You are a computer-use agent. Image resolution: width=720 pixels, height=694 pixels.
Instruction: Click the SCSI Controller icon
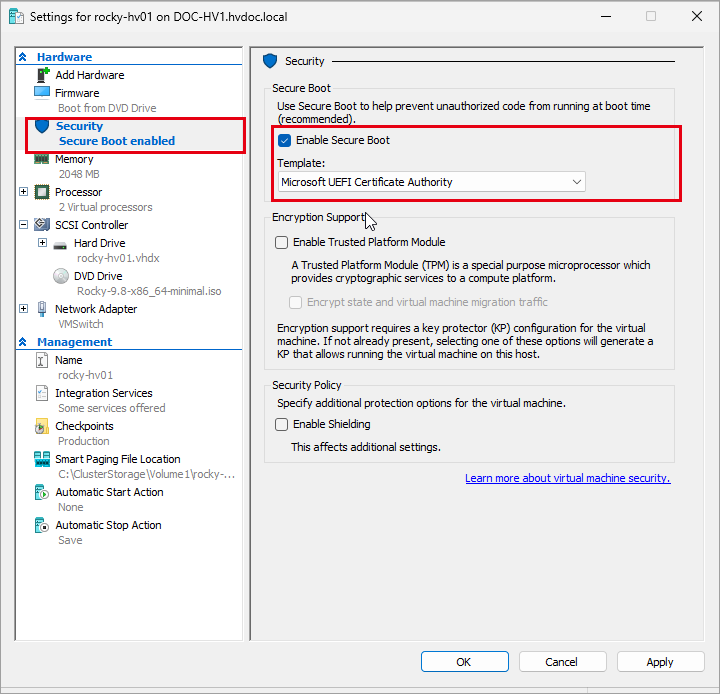[x=42, y=225]
